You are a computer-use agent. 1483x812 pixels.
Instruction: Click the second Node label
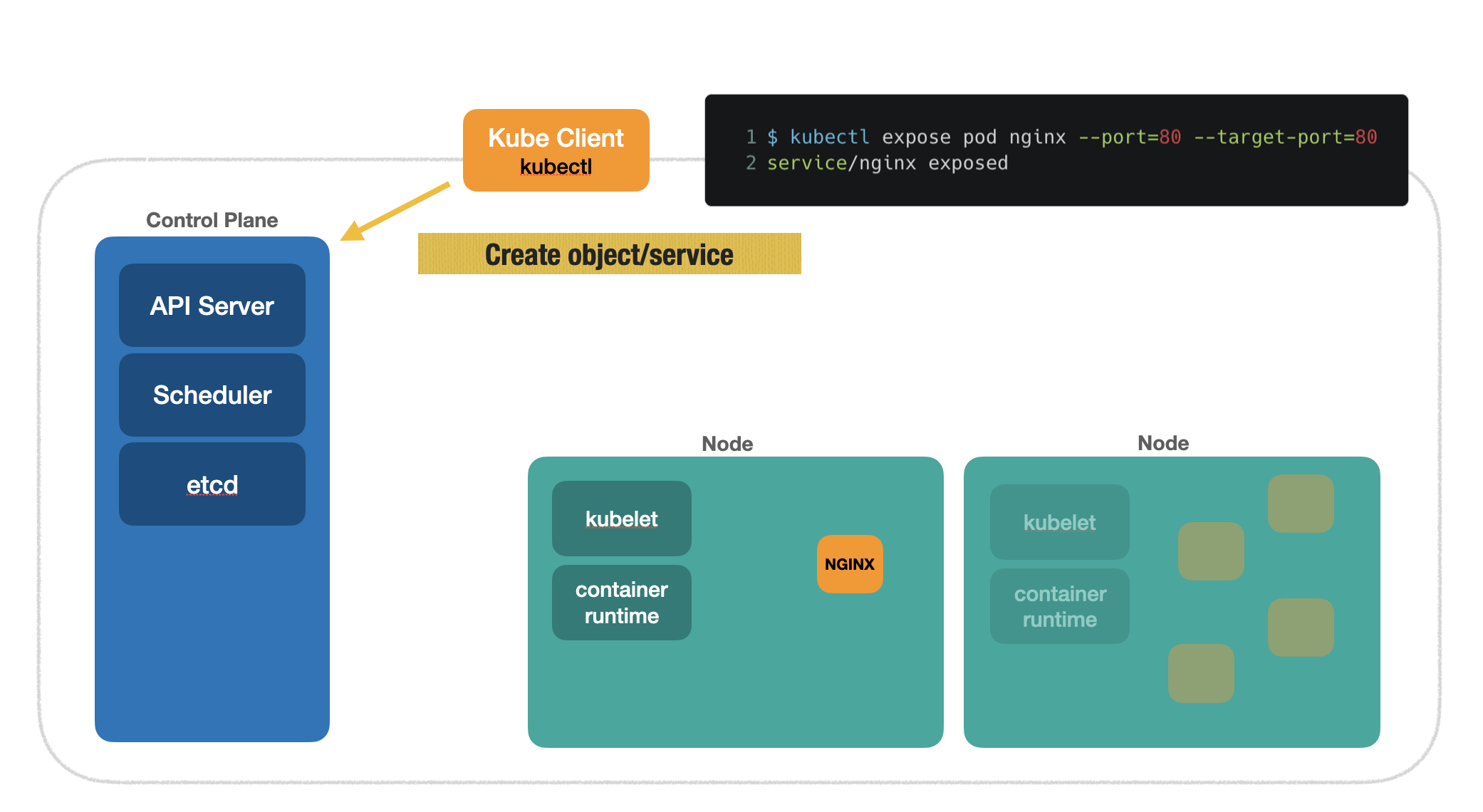coord(1162,443)
